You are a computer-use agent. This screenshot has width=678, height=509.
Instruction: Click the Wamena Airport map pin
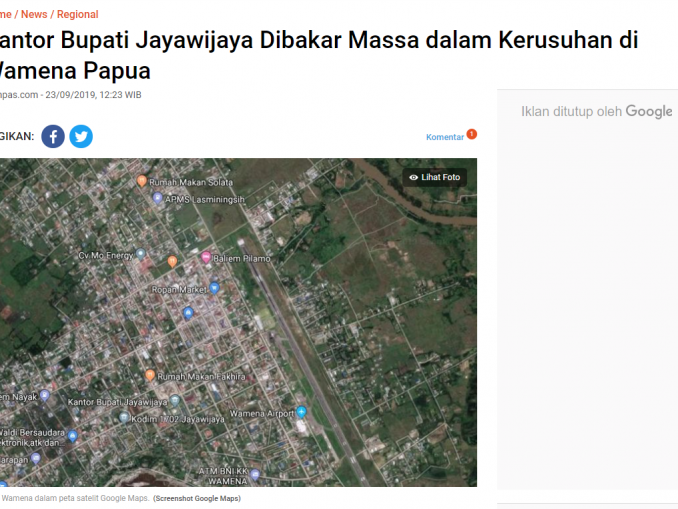coord(301,412)
